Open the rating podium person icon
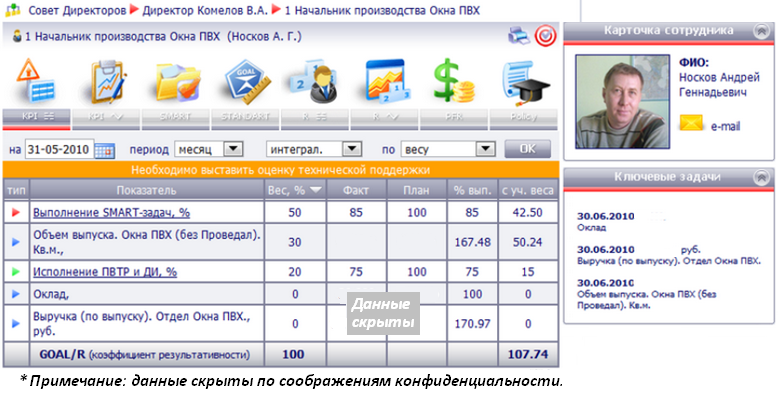The height and width of the screenshot is (398, 778). tap(315, 81)
